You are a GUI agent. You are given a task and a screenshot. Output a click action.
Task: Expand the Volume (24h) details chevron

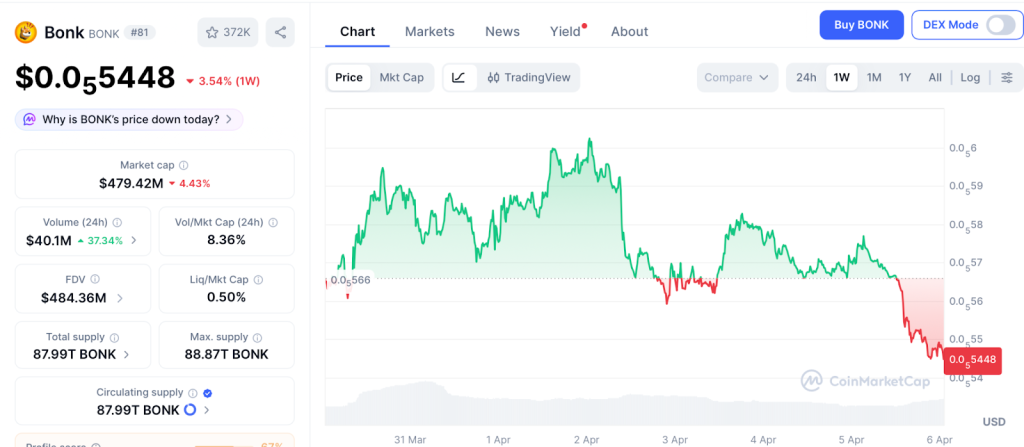(134, 241)
